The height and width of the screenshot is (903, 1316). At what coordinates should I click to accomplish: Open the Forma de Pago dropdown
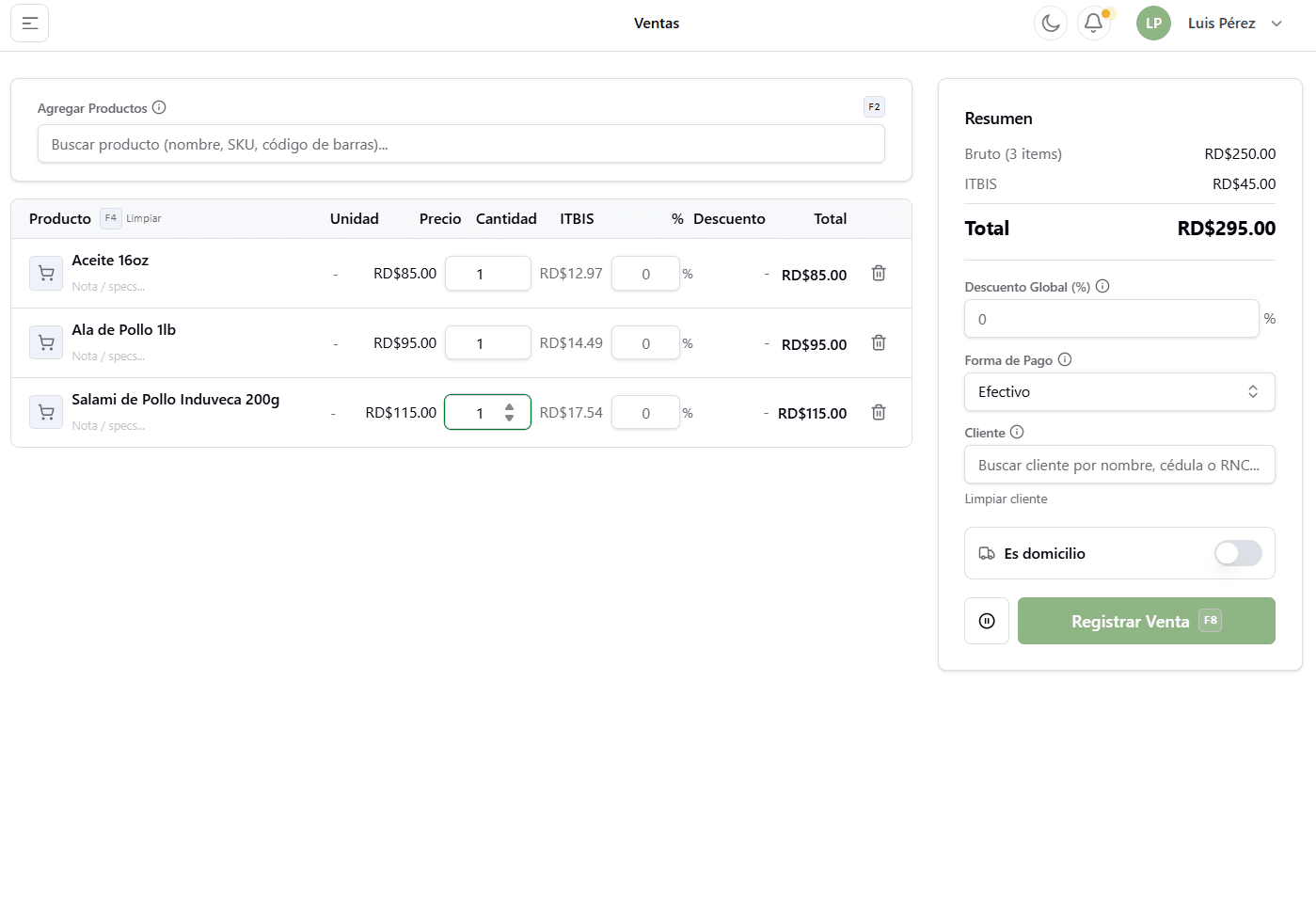1119,392
